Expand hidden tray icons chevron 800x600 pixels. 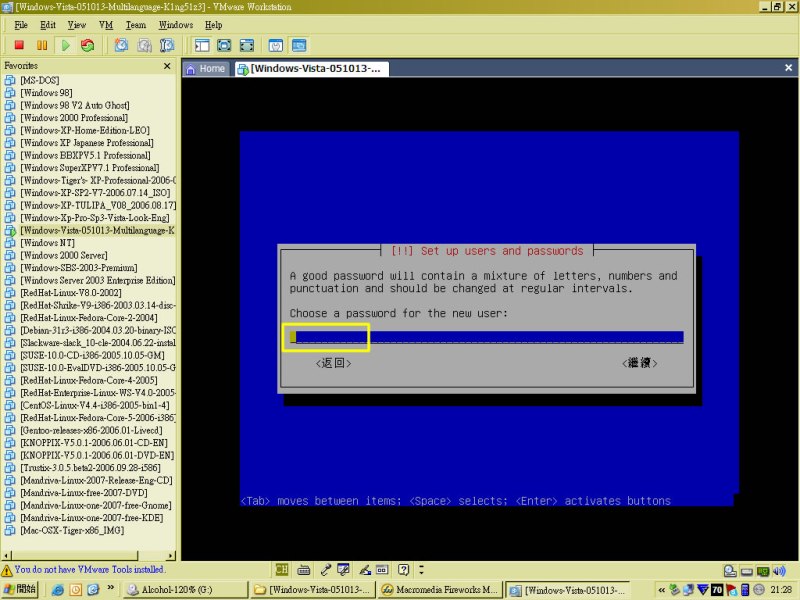pyautogui.click(x=661, y=590)
